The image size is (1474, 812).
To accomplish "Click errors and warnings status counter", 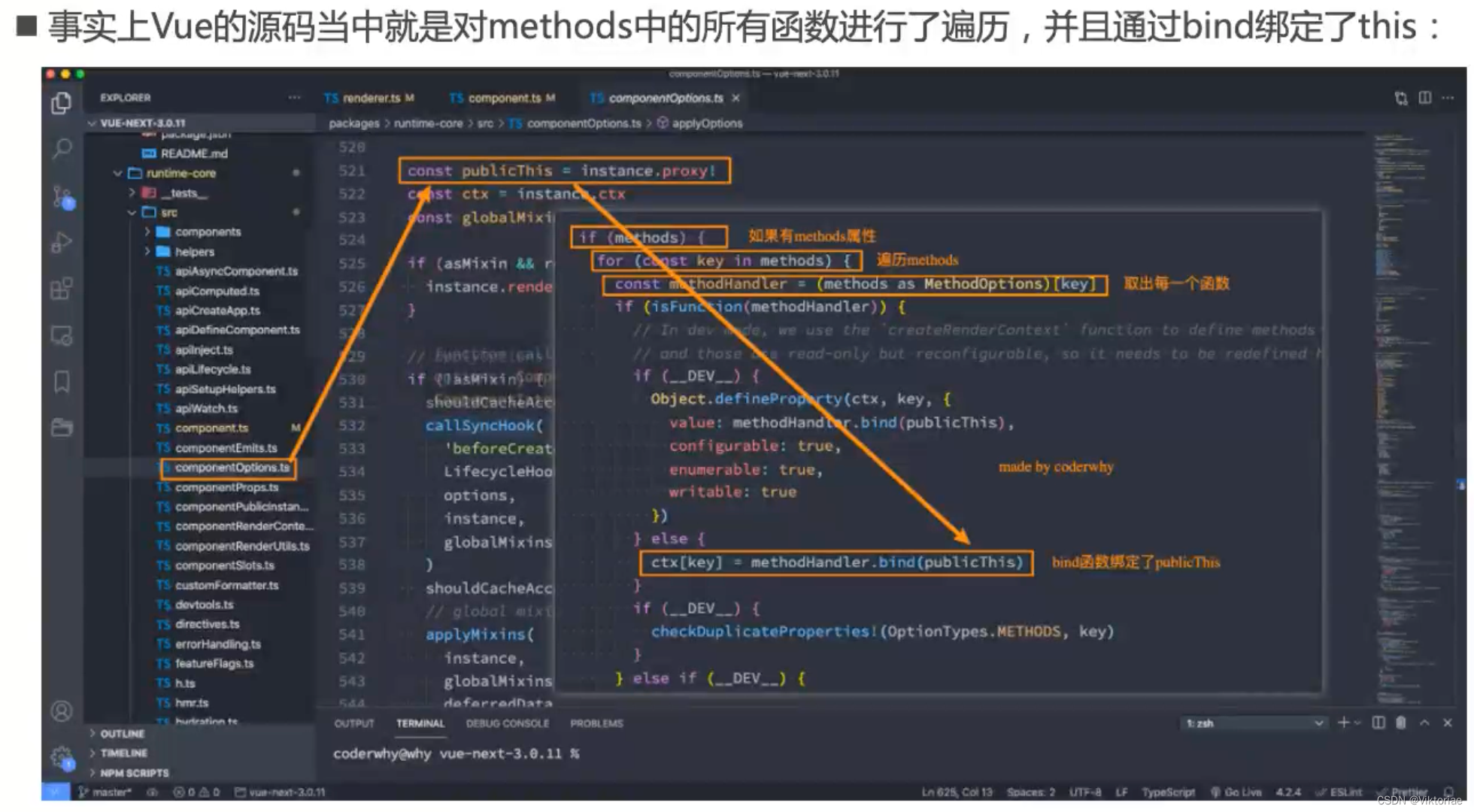I will coord(196,792).
